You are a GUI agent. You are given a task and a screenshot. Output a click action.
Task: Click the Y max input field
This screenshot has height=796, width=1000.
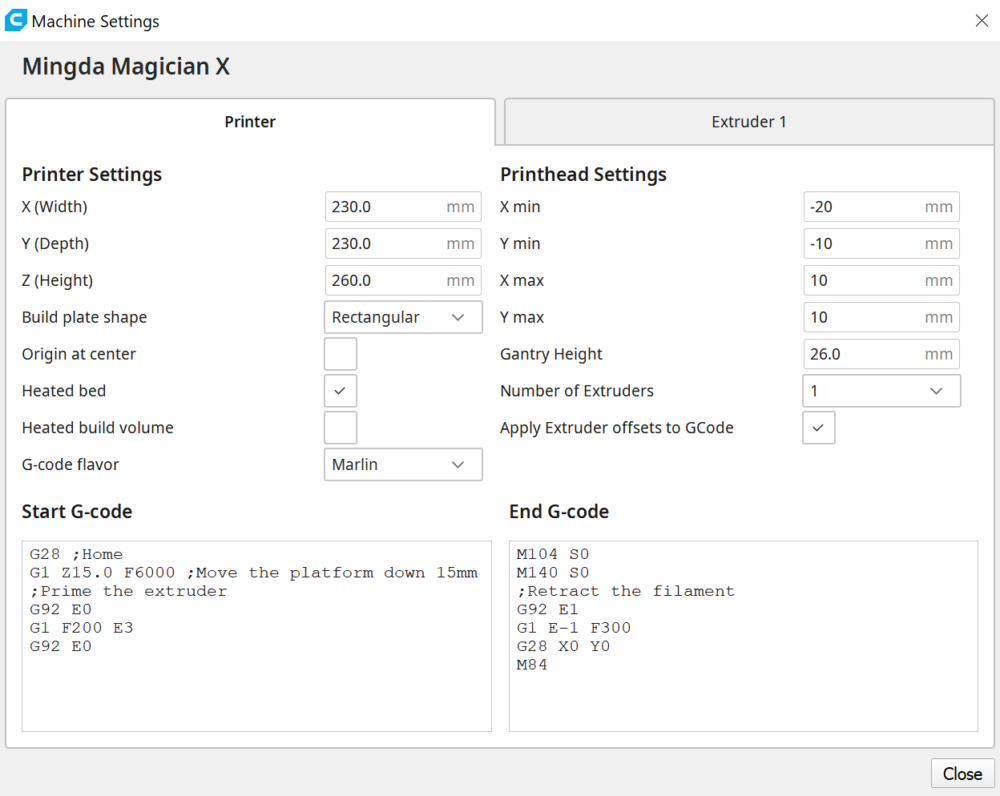881,318
